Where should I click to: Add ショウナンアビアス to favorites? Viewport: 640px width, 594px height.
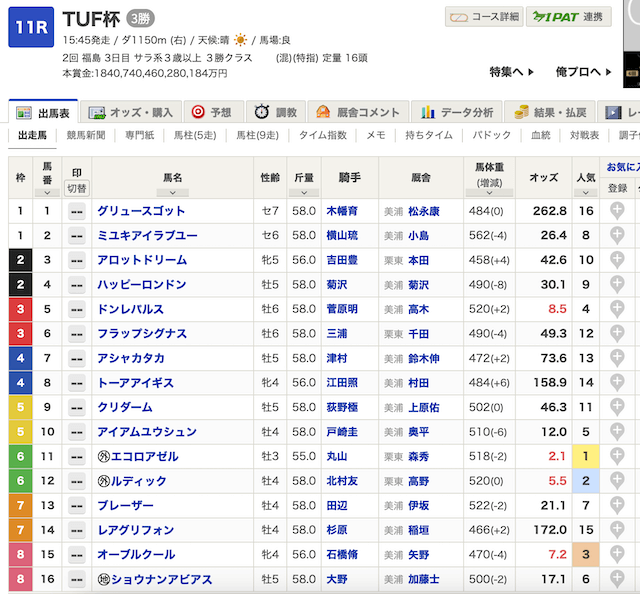click(617, 579)
